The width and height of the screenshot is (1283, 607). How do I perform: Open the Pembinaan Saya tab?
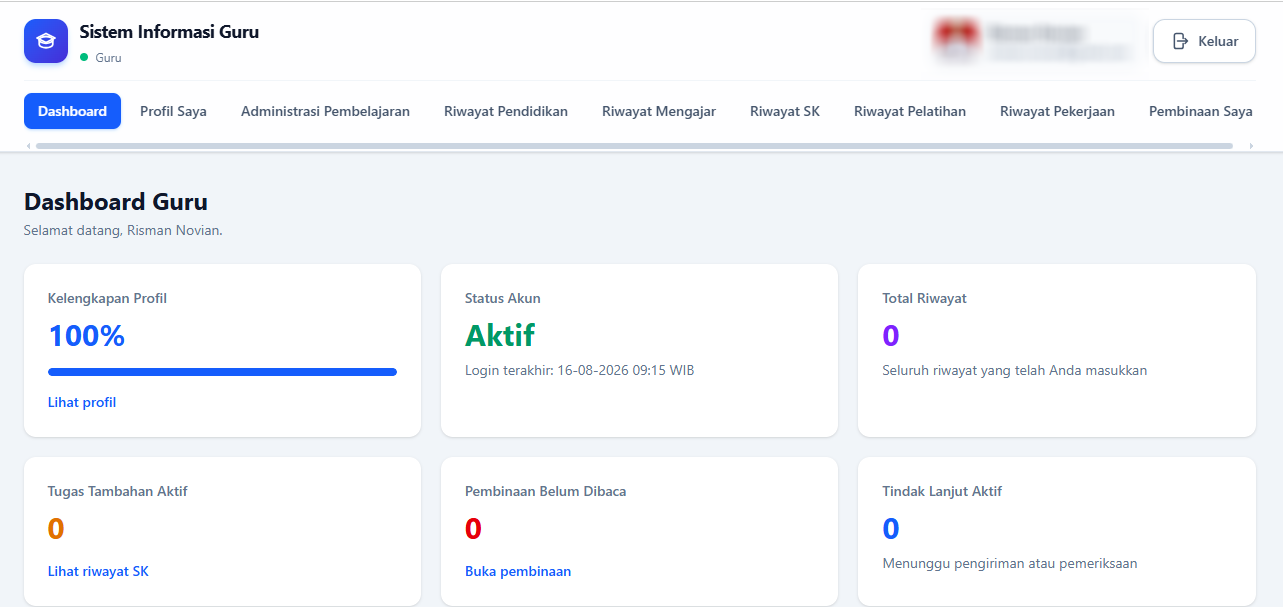1200,111
